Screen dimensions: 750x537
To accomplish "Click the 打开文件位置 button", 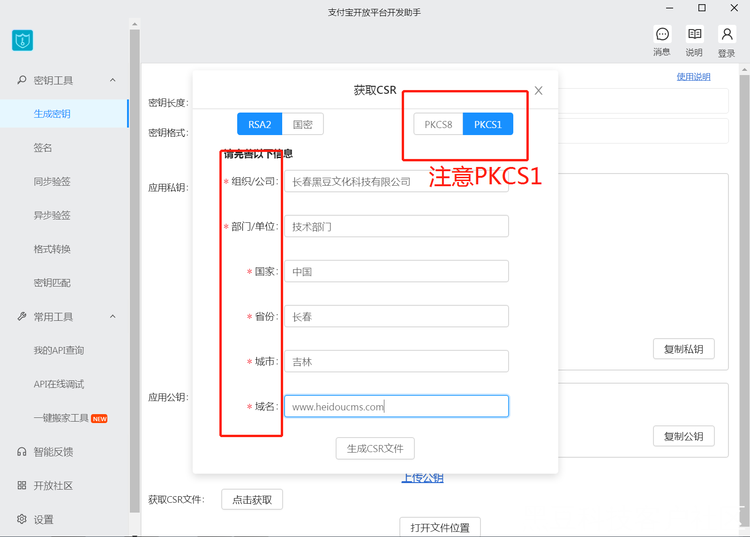I will [440, 527].
